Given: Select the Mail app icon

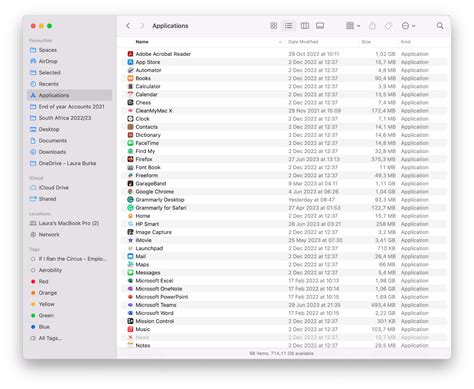Looking at the screenshot, I should (x=130, y=256).
